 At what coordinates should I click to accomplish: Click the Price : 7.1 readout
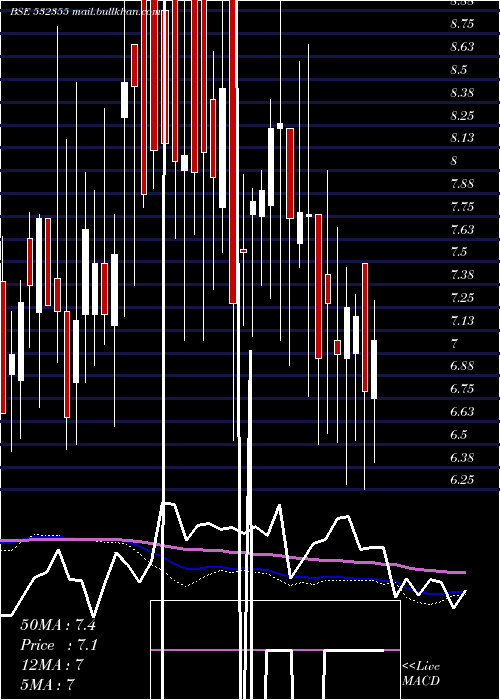coord(59,645)
